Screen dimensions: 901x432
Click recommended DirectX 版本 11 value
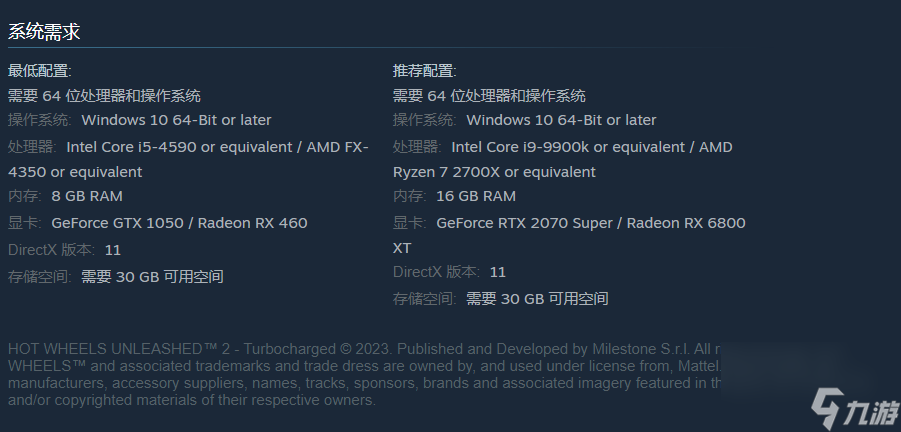498,272
